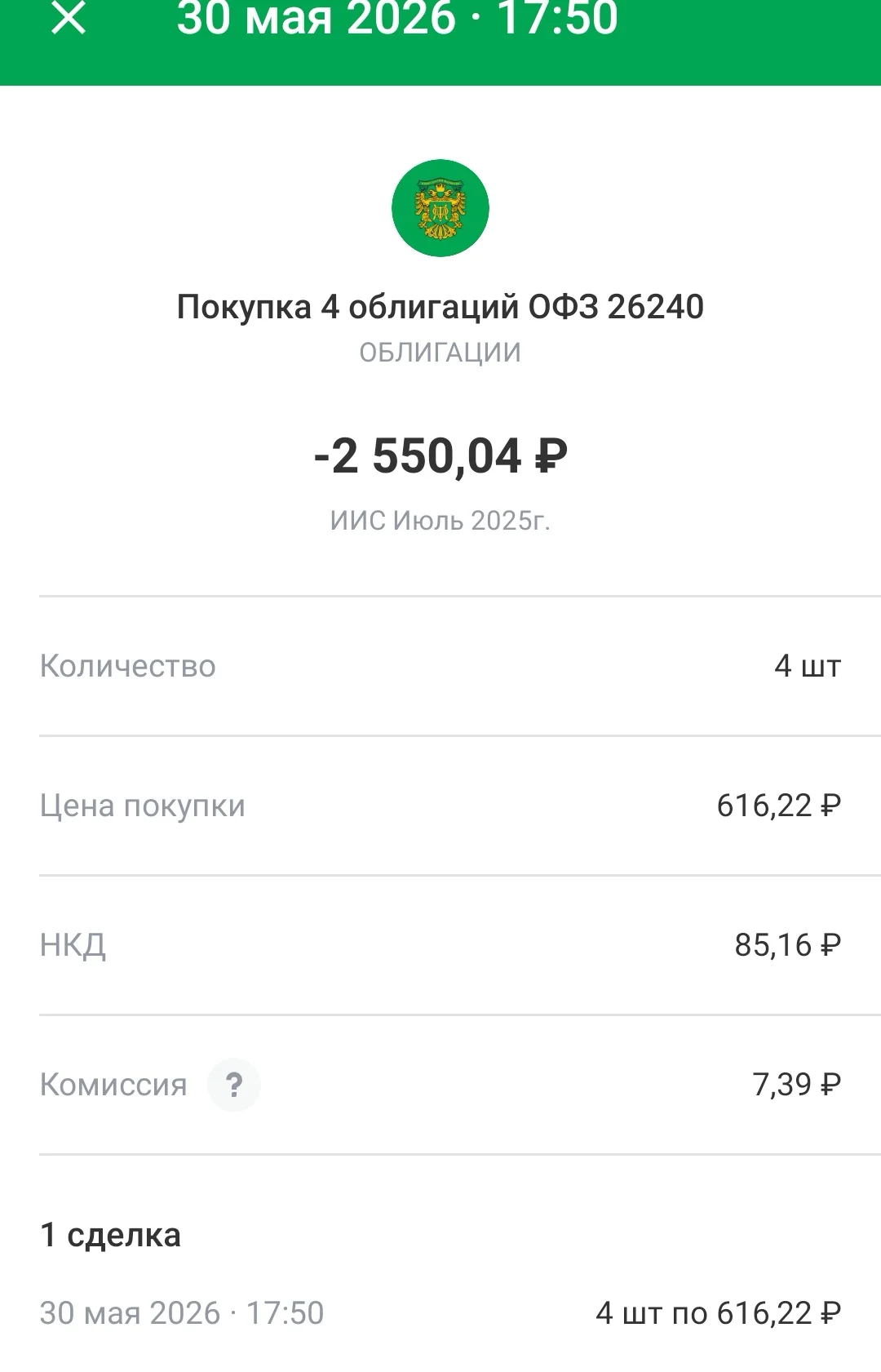
Task: Tap the 1 сделка section heading
Action: click(x=110, y=1235)
